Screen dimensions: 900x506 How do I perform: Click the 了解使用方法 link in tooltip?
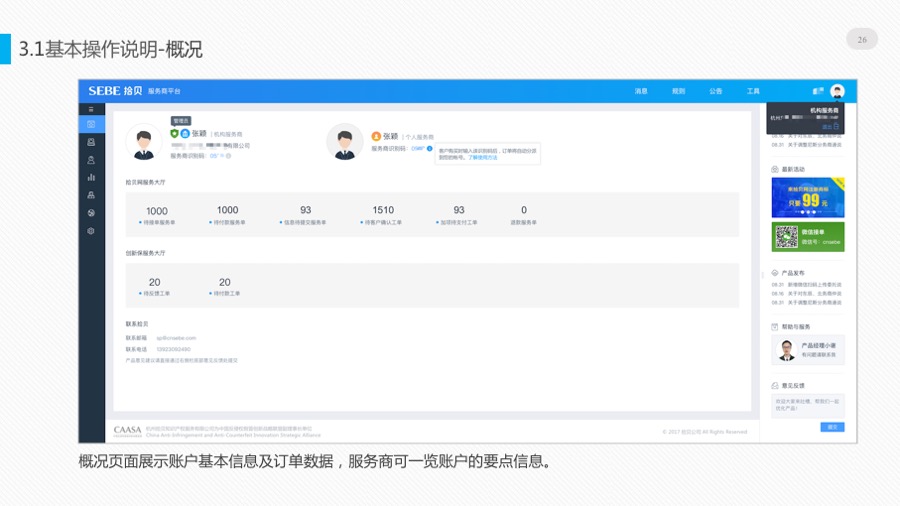[x=483, y=157]
